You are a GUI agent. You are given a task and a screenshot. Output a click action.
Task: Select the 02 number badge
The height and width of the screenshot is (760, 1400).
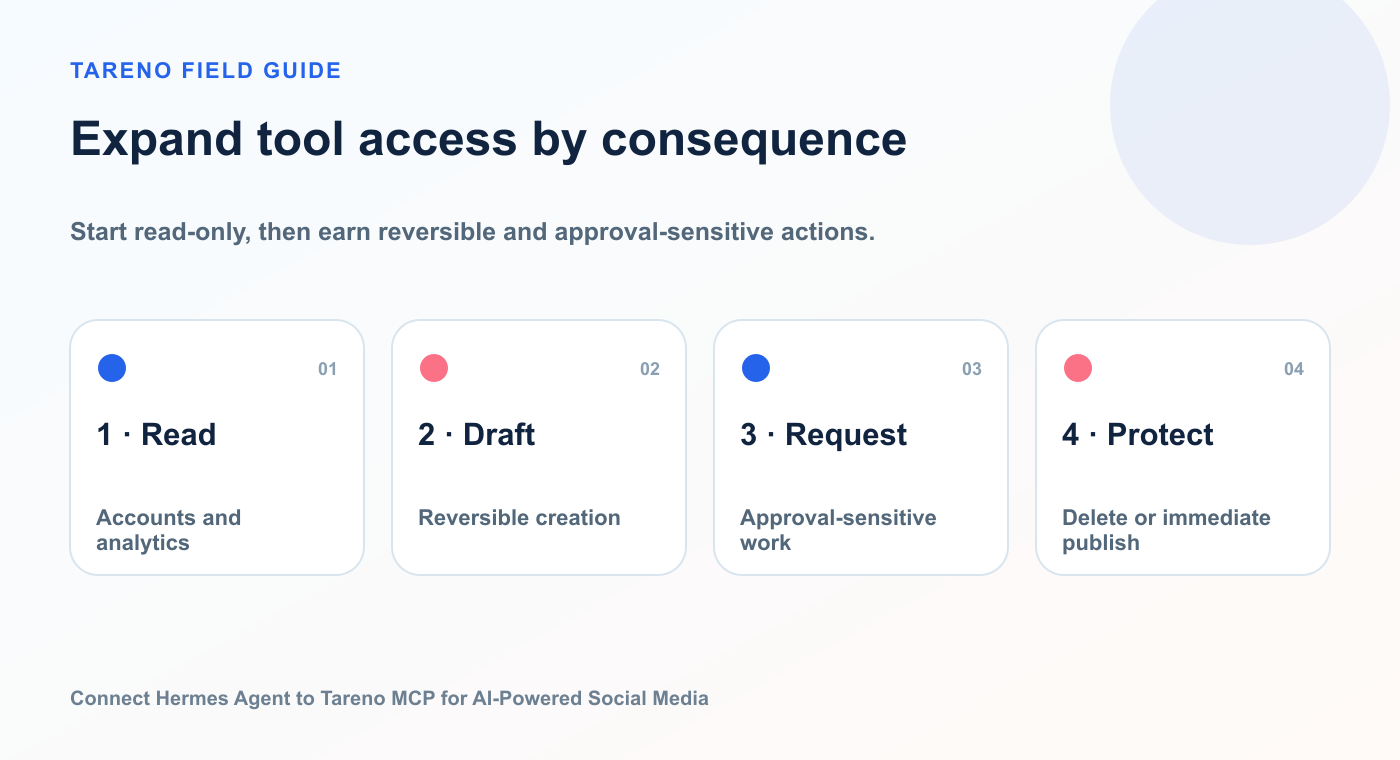tap(650, 369)
